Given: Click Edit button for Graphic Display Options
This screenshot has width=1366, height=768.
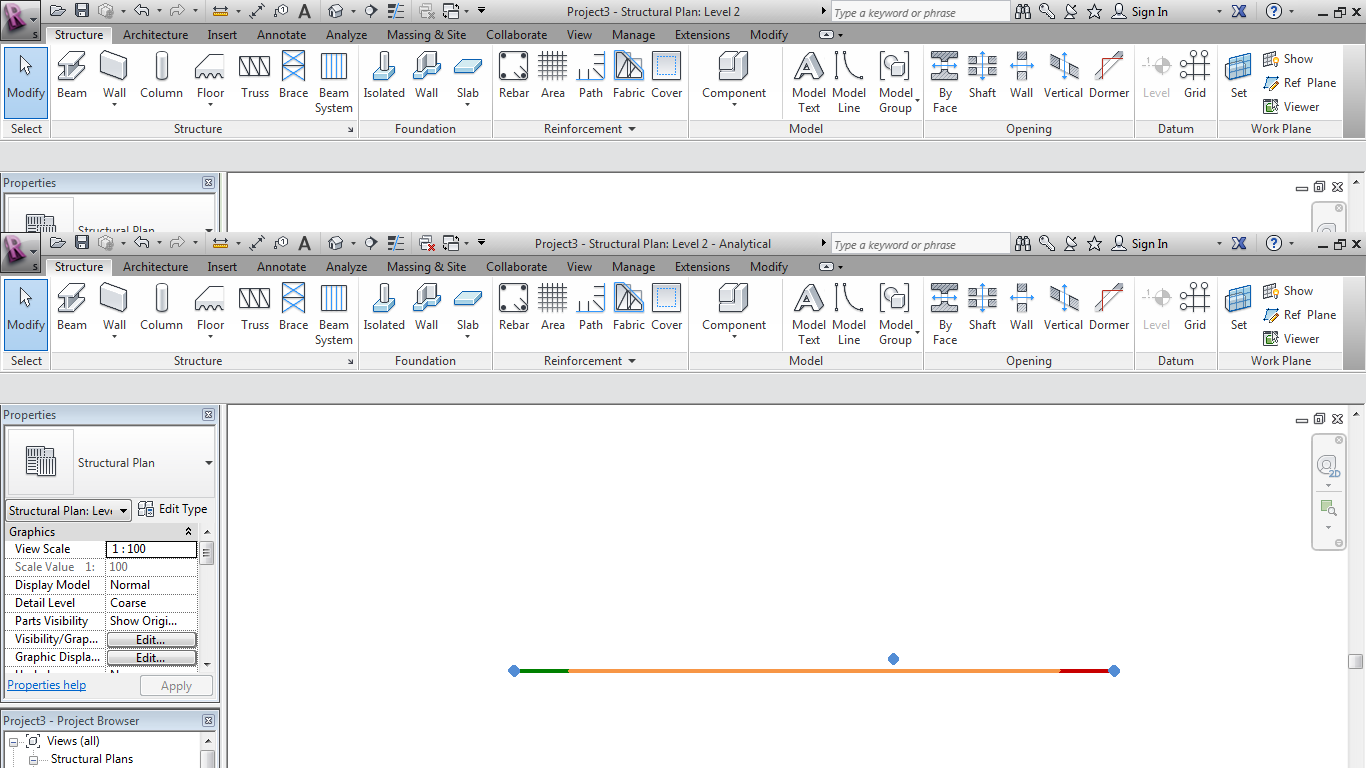Looking at the screenshot, I should tap(151, 658).
